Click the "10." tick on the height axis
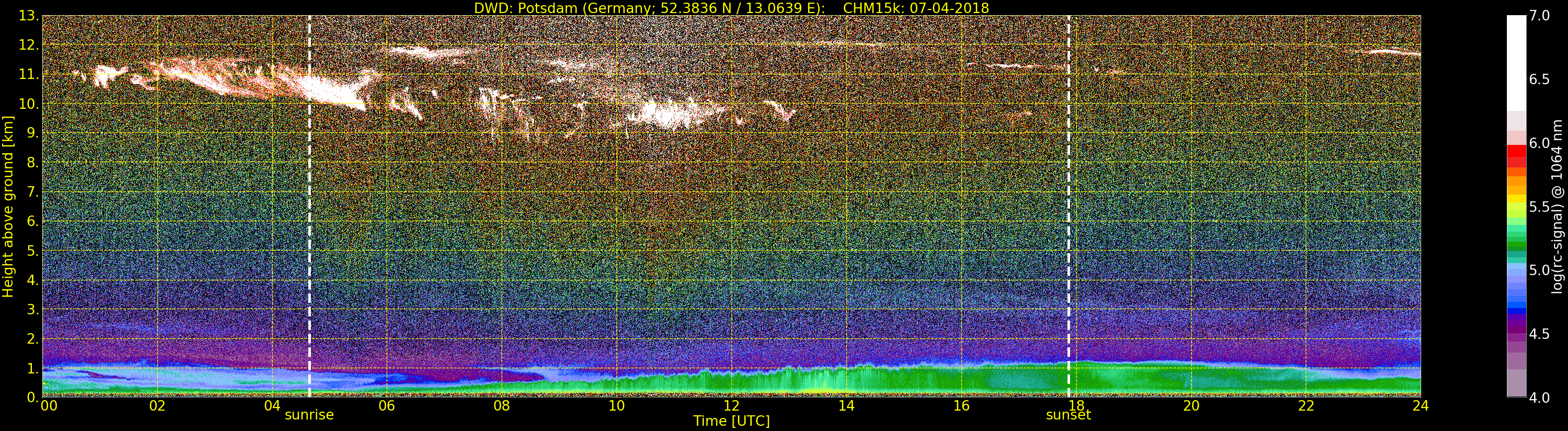The height and width of the screenshot is (431, 1568). (29, 104)
